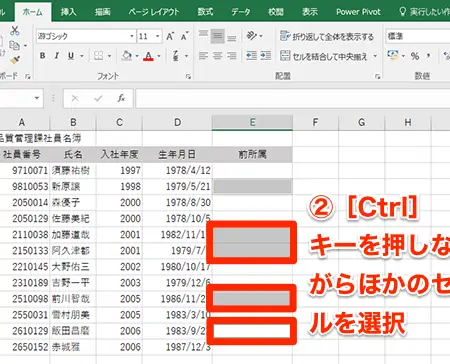Click the formula bar input field
Image resolution: width=450 pixels, height=364 pixels.
(293, 98)
